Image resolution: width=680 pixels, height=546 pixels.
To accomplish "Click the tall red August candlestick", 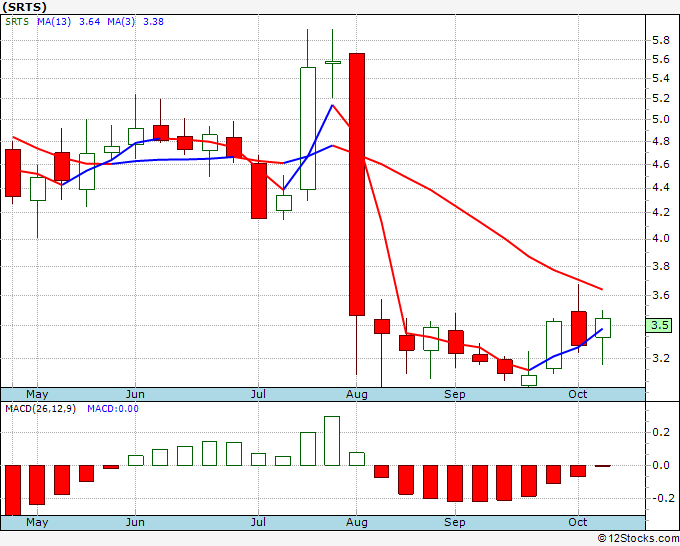I will click(x=357, y=184).
